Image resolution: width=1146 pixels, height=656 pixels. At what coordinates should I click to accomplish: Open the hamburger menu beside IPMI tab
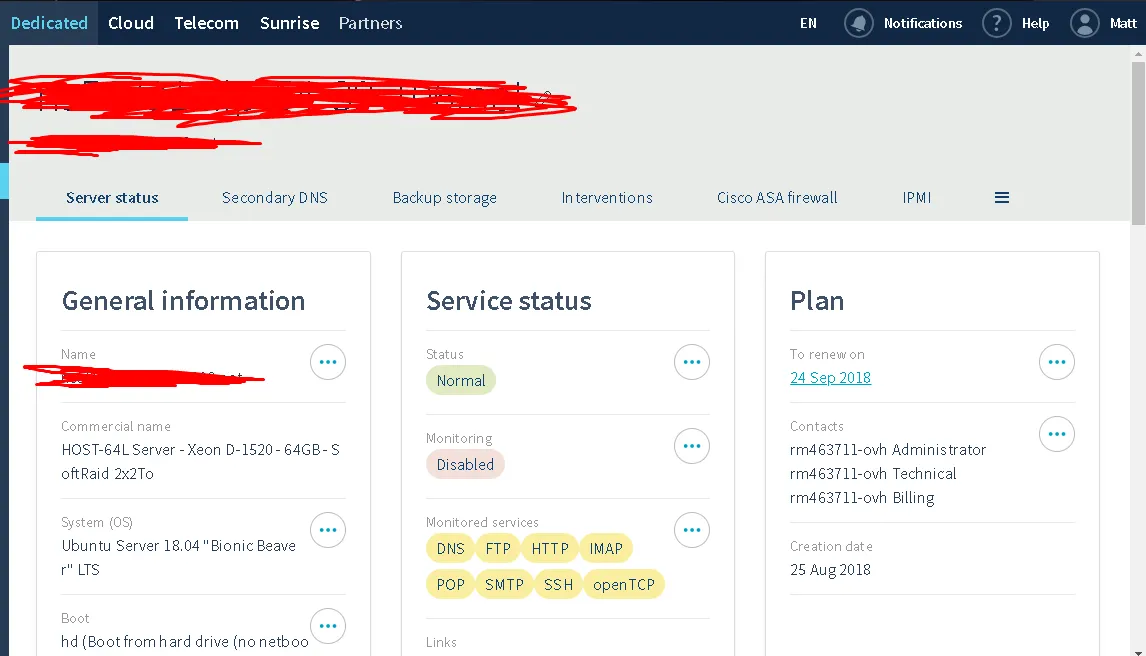tap(1001, 198)
